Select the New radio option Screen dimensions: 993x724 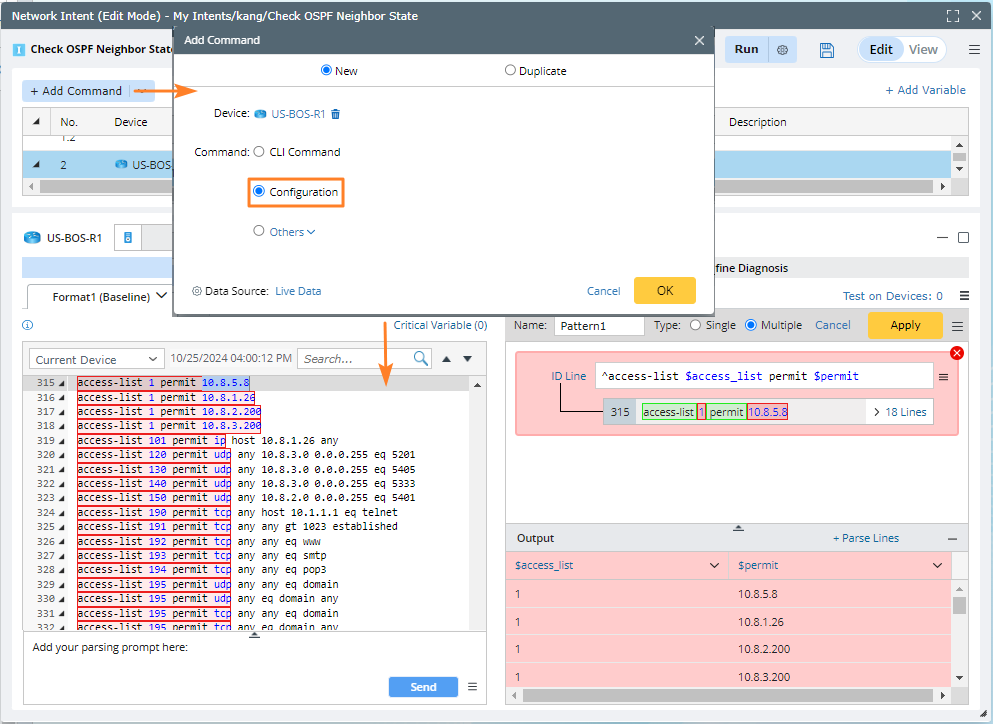coord(326,70)
